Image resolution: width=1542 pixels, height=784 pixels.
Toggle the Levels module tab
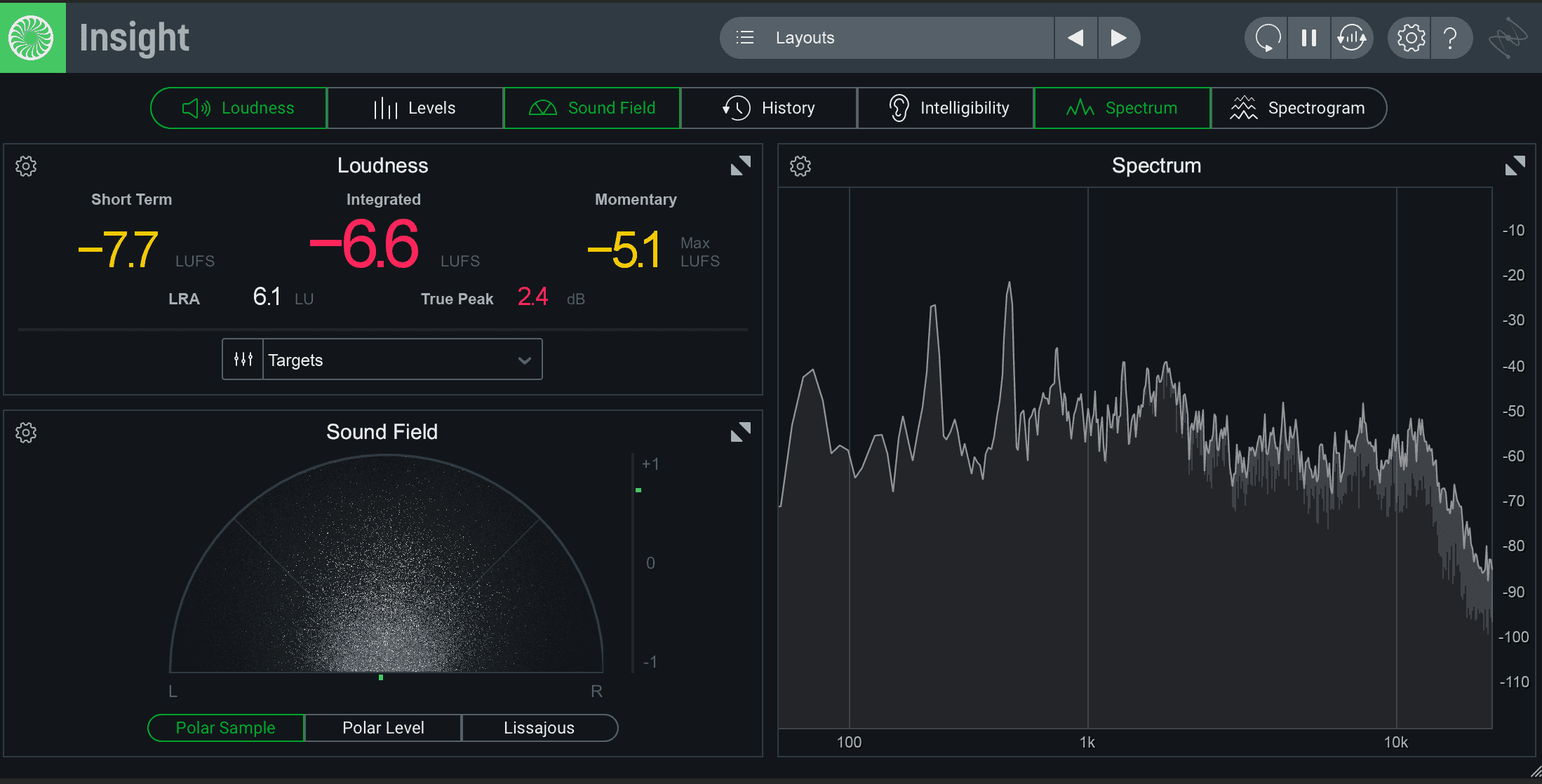415,108
